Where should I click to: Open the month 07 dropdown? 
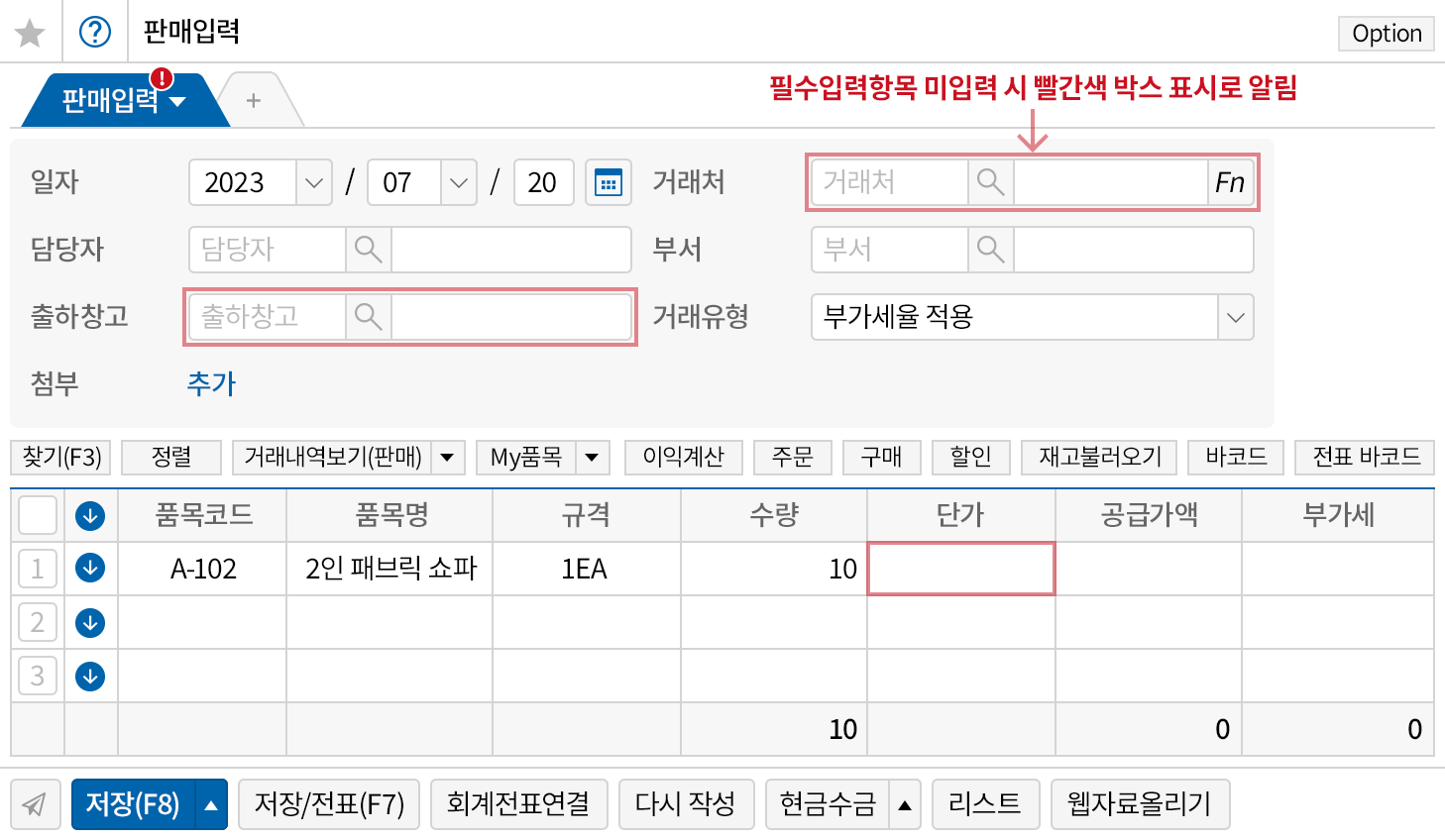[458, 182]
